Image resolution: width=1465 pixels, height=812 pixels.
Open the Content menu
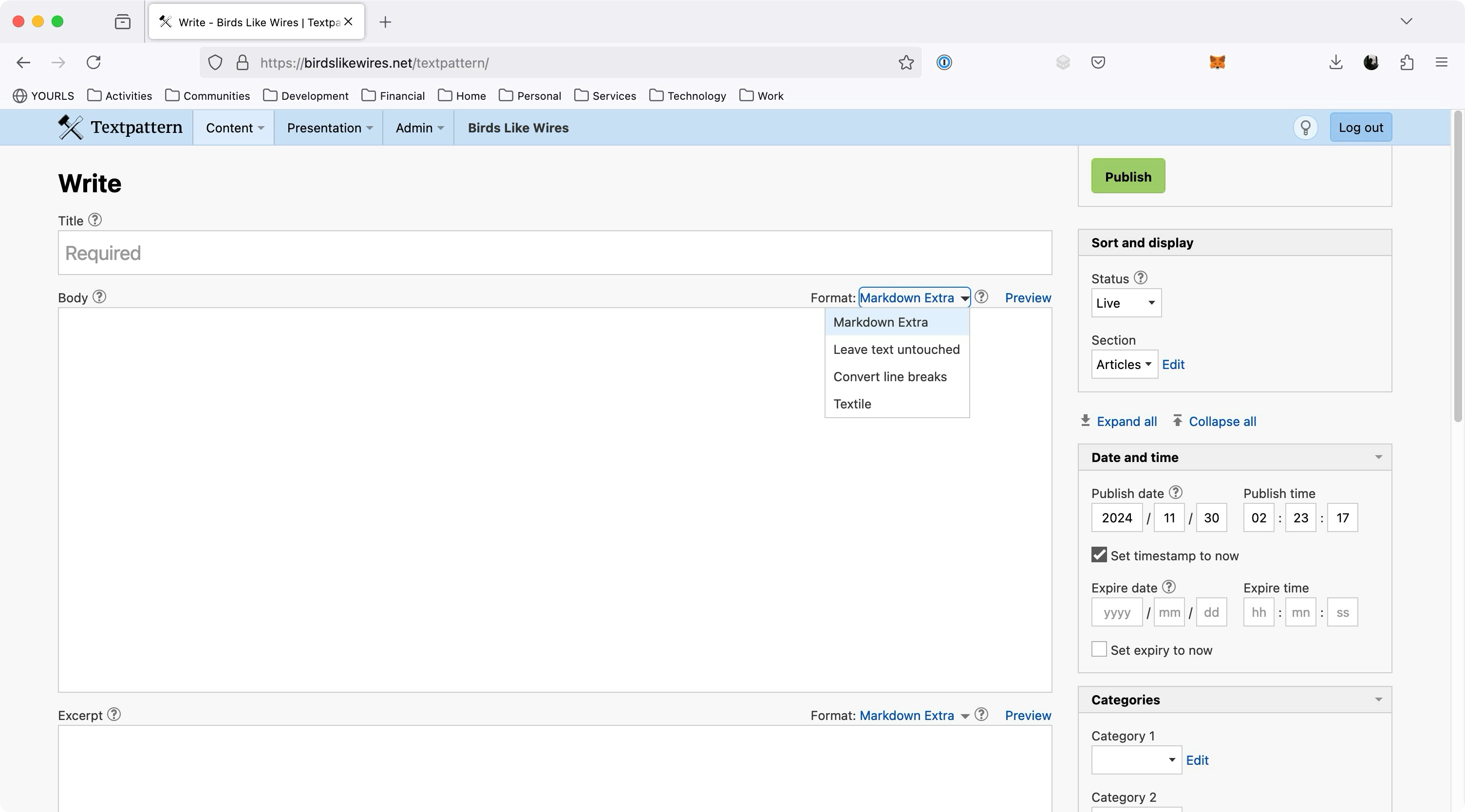[234, 128]
